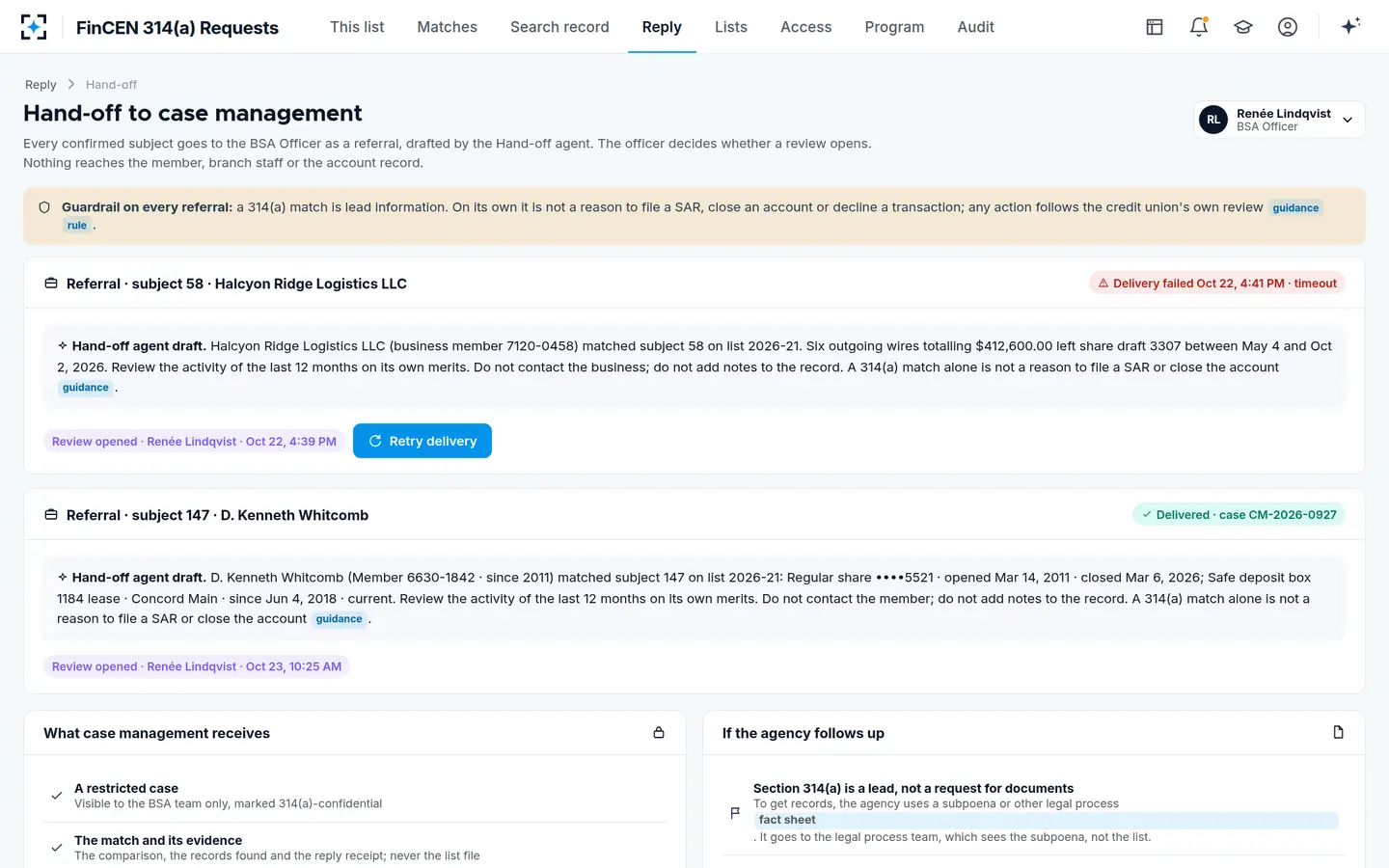Open the layout panel icon in header
This screenshot has width=1389, height=868.
(1155, 27)
